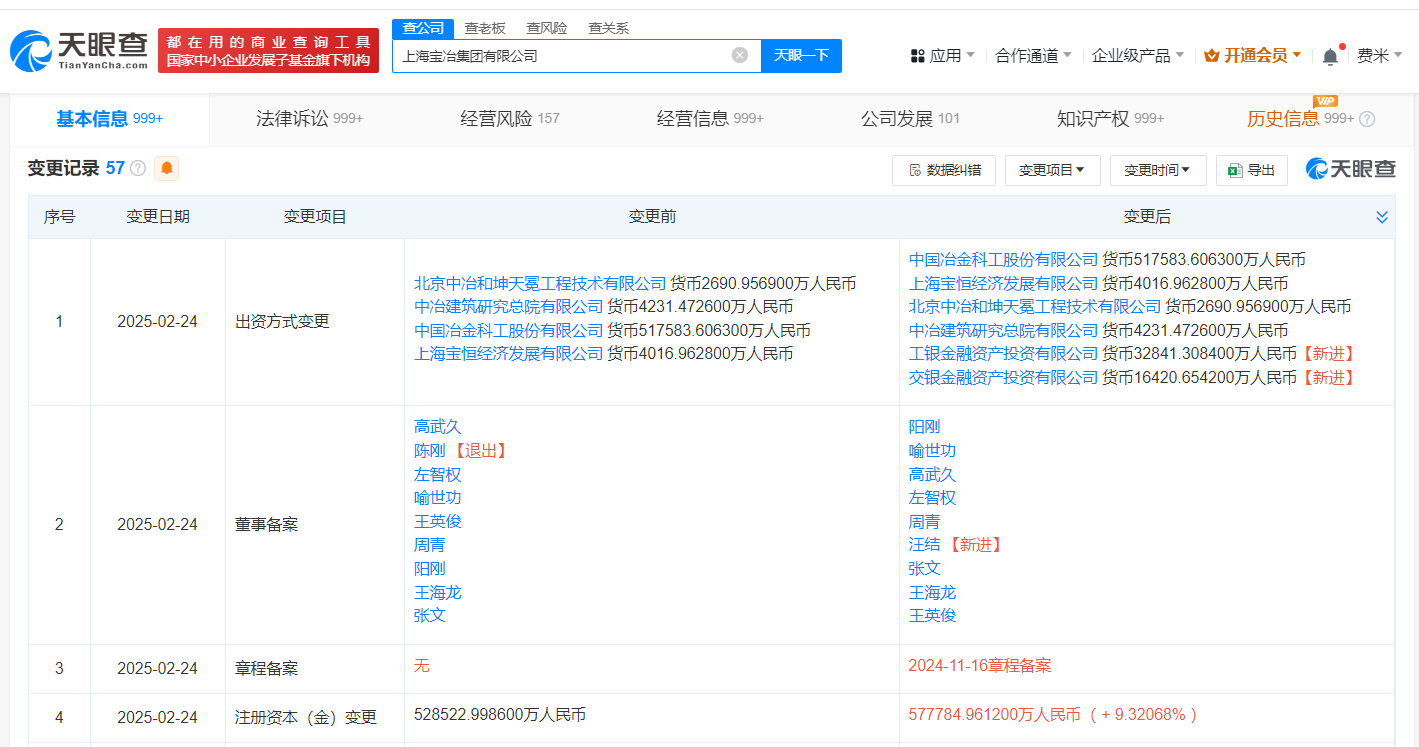
Task: Open 工银金融资产投资有限公司 company link
Action: pos(1003,353)
